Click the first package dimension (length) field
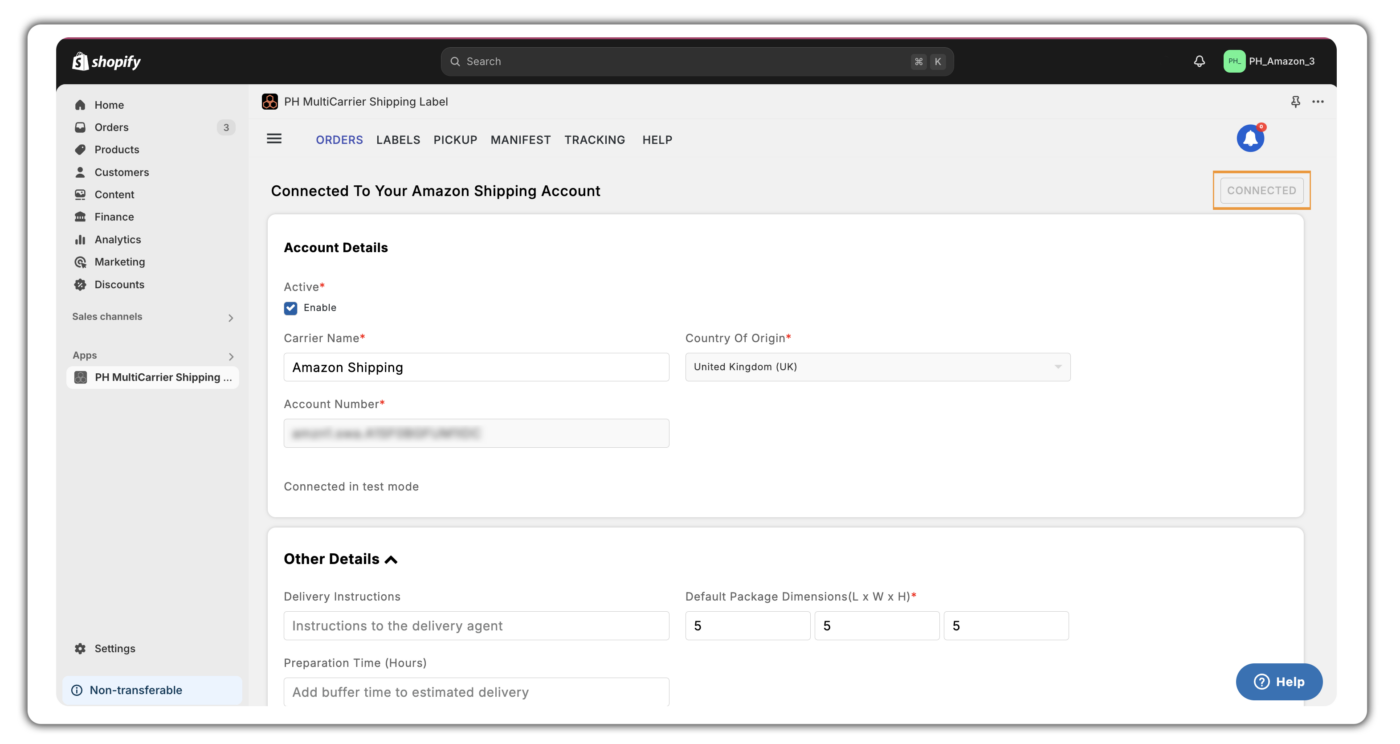Image resolution: width=1400 pixels, height=744 pixels. click(748, 626)
